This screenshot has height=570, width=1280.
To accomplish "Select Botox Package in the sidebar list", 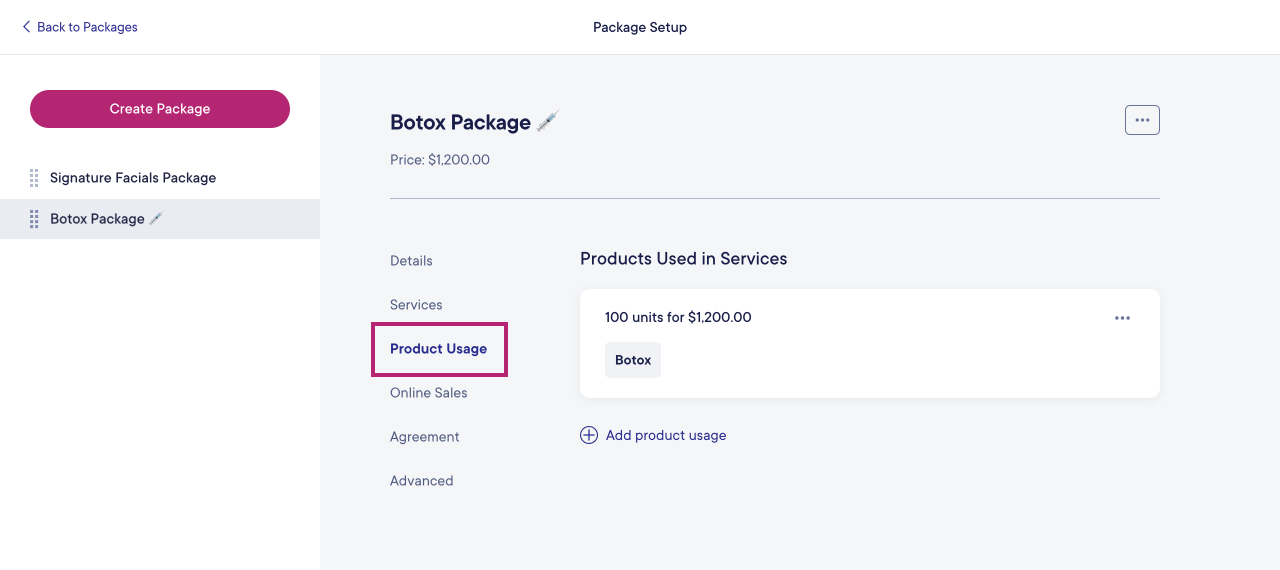I will point(97,219).
